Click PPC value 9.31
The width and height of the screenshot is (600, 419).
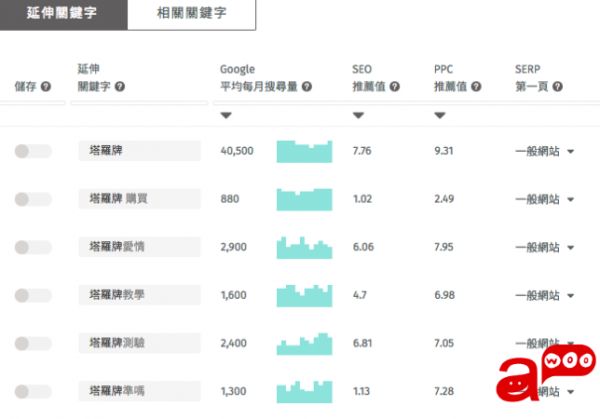443,151
